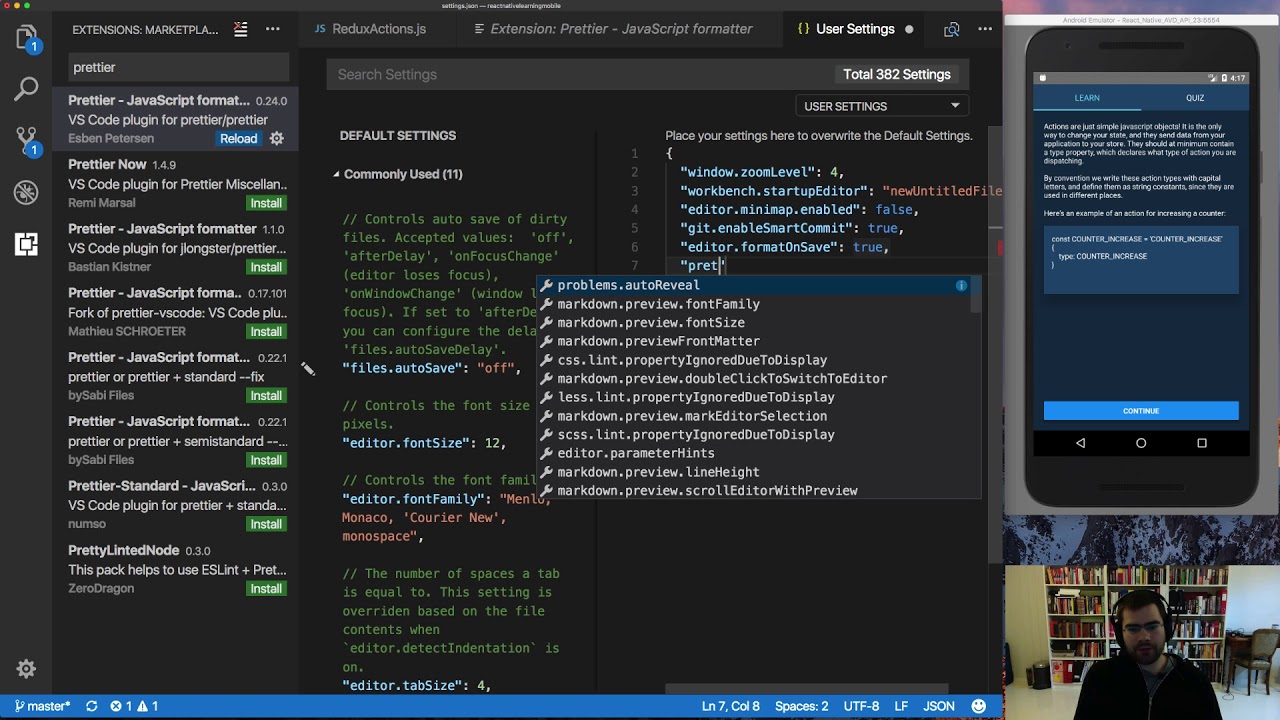Click Ln 7, Col 8 in status bar
Image resolution: width=1280 pixels, height=720 pixels.
click(730, 706)
